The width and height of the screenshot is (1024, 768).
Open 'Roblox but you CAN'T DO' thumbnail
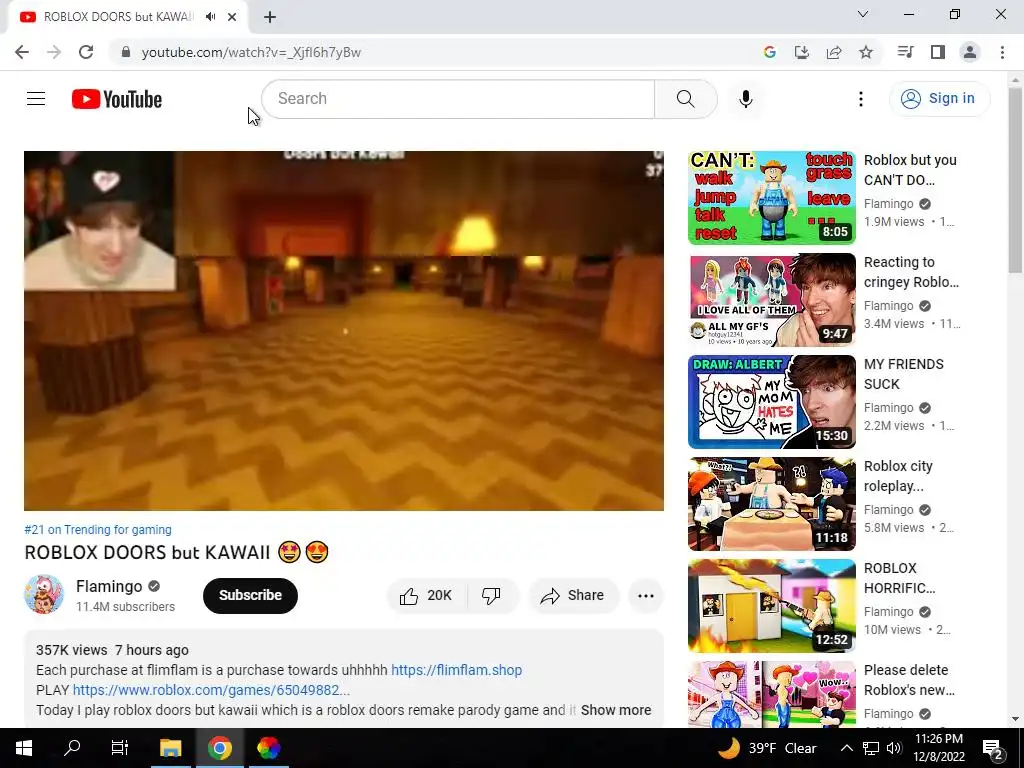pos(771,198)
